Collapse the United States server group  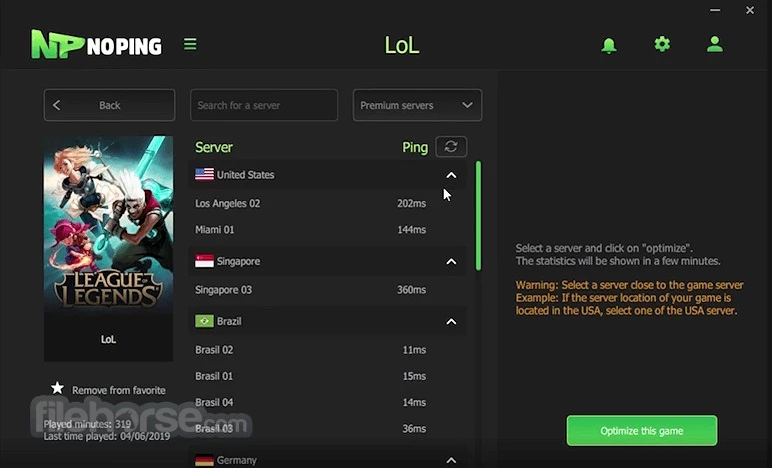click(x=451, y=175)
